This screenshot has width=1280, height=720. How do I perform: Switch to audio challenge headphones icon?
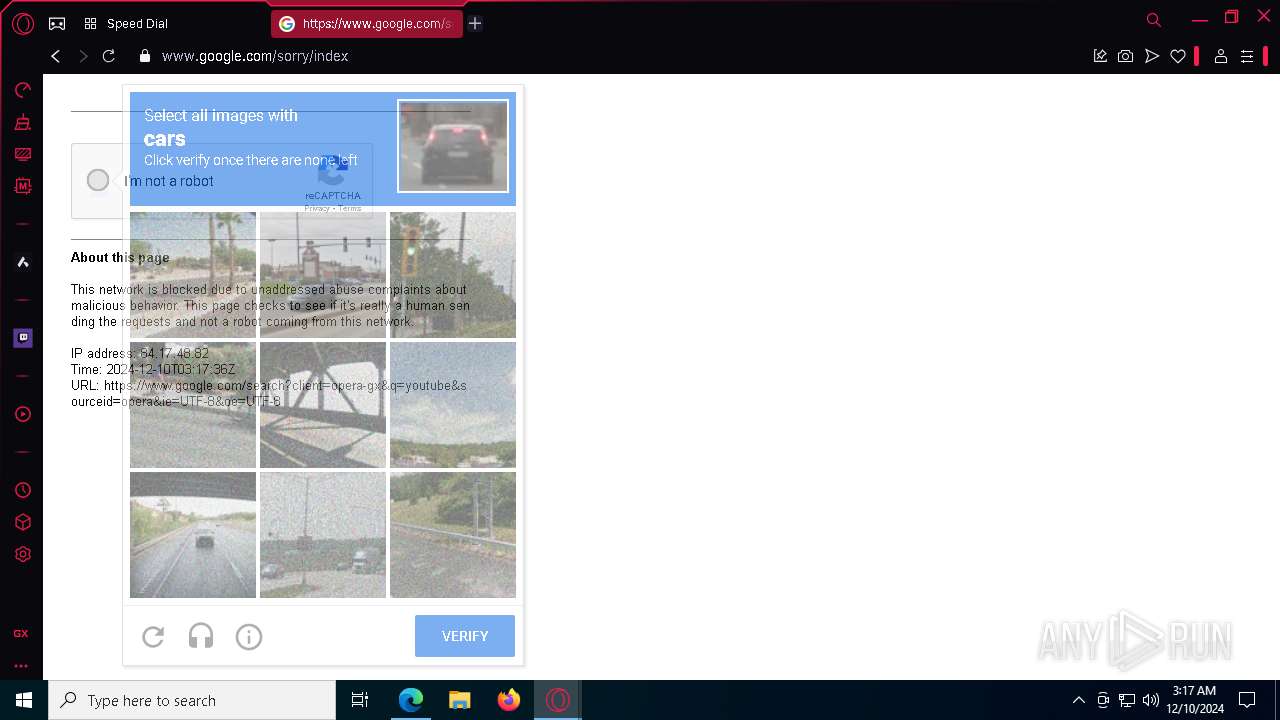pyautogui.click(x=201, y=636)
